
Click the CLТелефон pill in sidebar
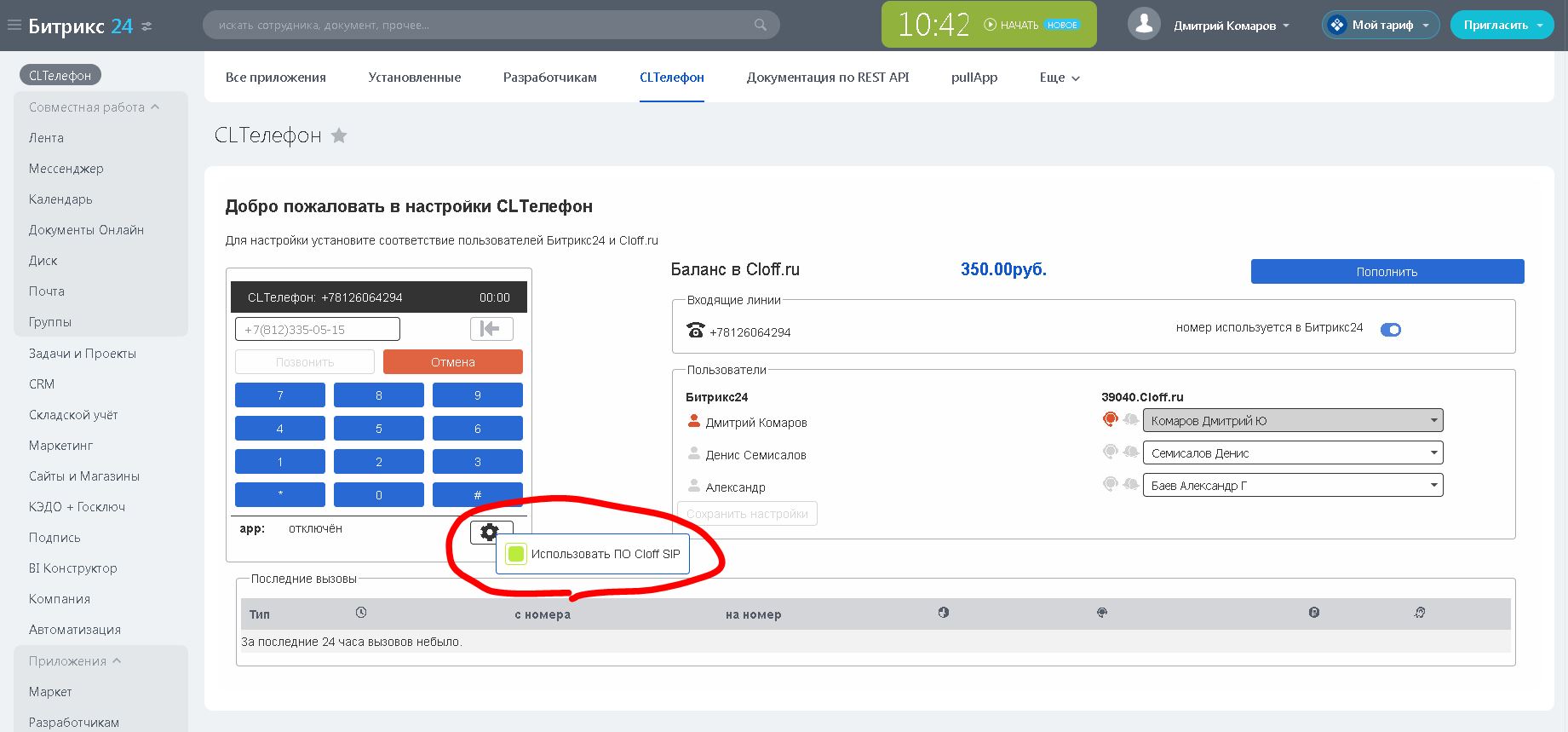(x=60, y=76)
